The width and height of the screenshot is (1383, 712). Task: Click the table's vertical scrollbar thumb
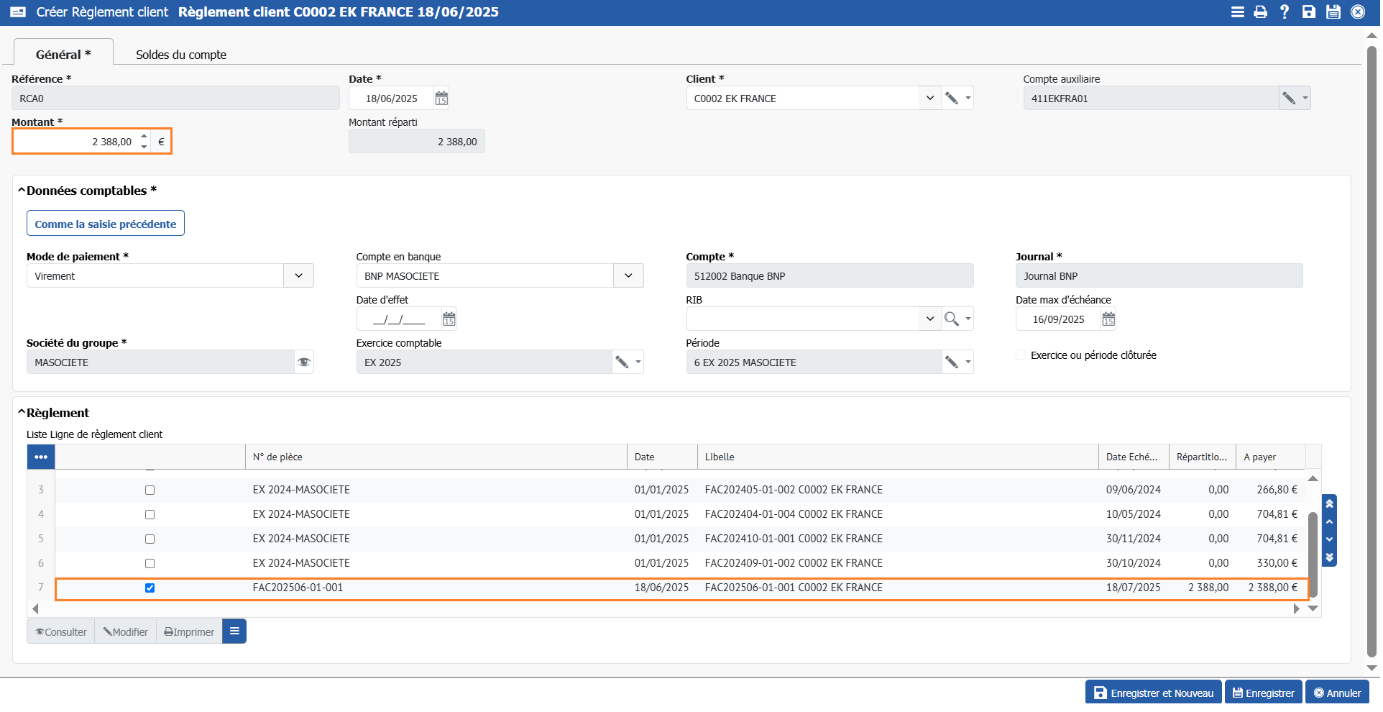pyautogui.click(x=1312, y=555)
